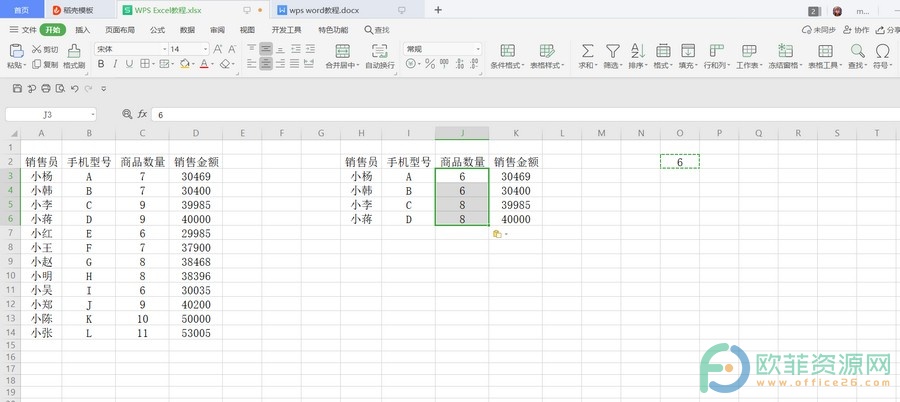
Task: Click the ribbon Find (查找) magnifier icon
Action: (x=858, y=51)
